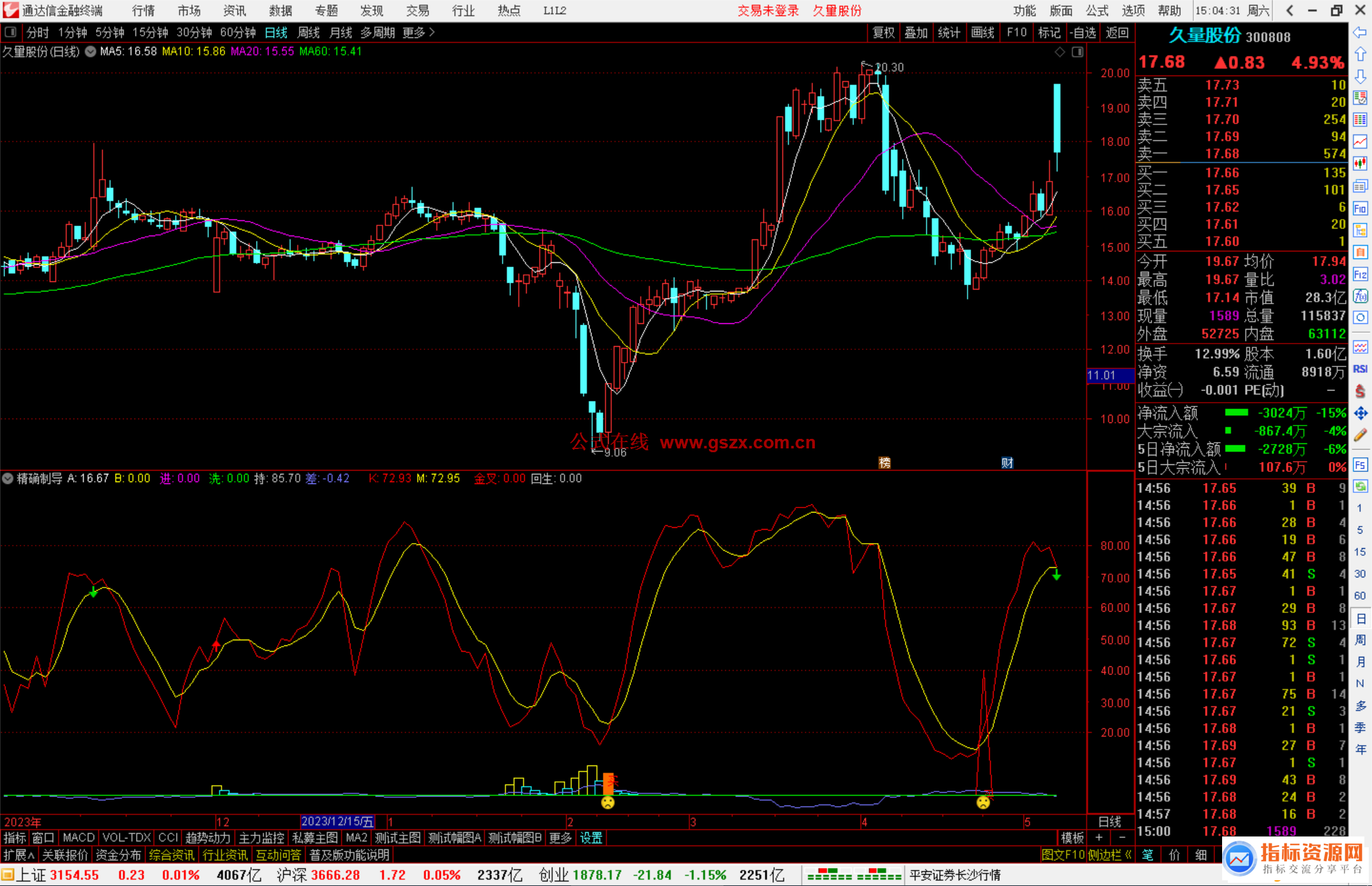The image size is (1372, 886).
Task: Click the red S icon in sidebar
Action: [1360, 391]
